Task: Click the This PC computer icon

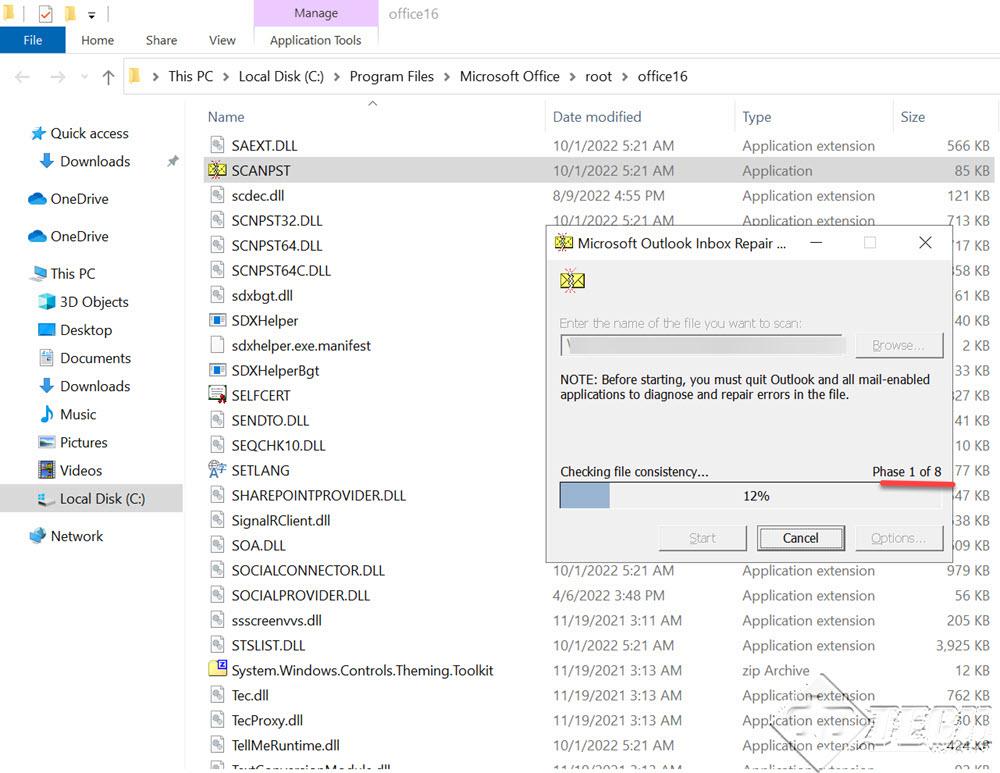Action: [x=39, y=274]
